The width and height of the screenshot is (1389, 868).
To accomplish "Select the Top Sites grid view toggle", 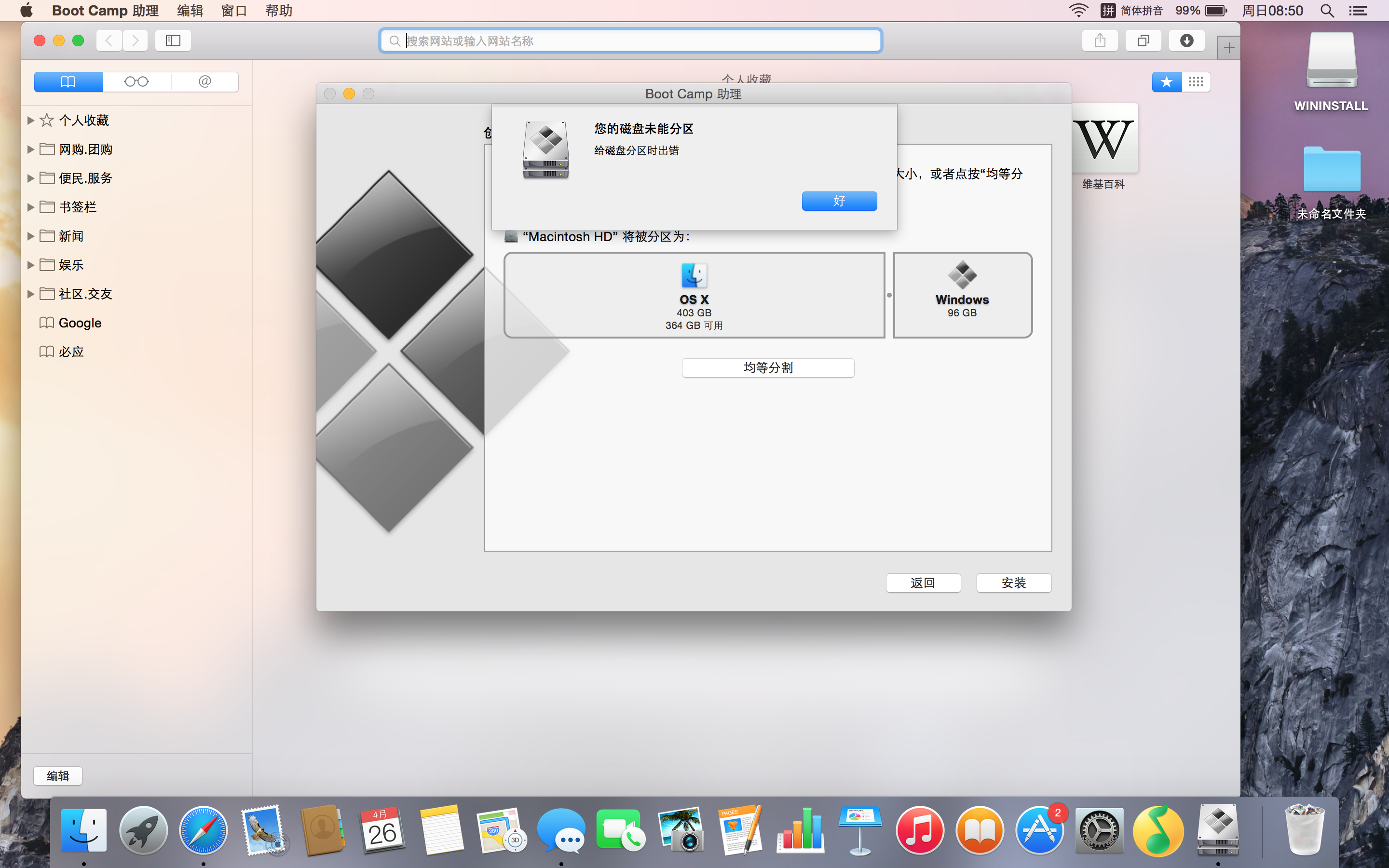I will [1196, 81].
